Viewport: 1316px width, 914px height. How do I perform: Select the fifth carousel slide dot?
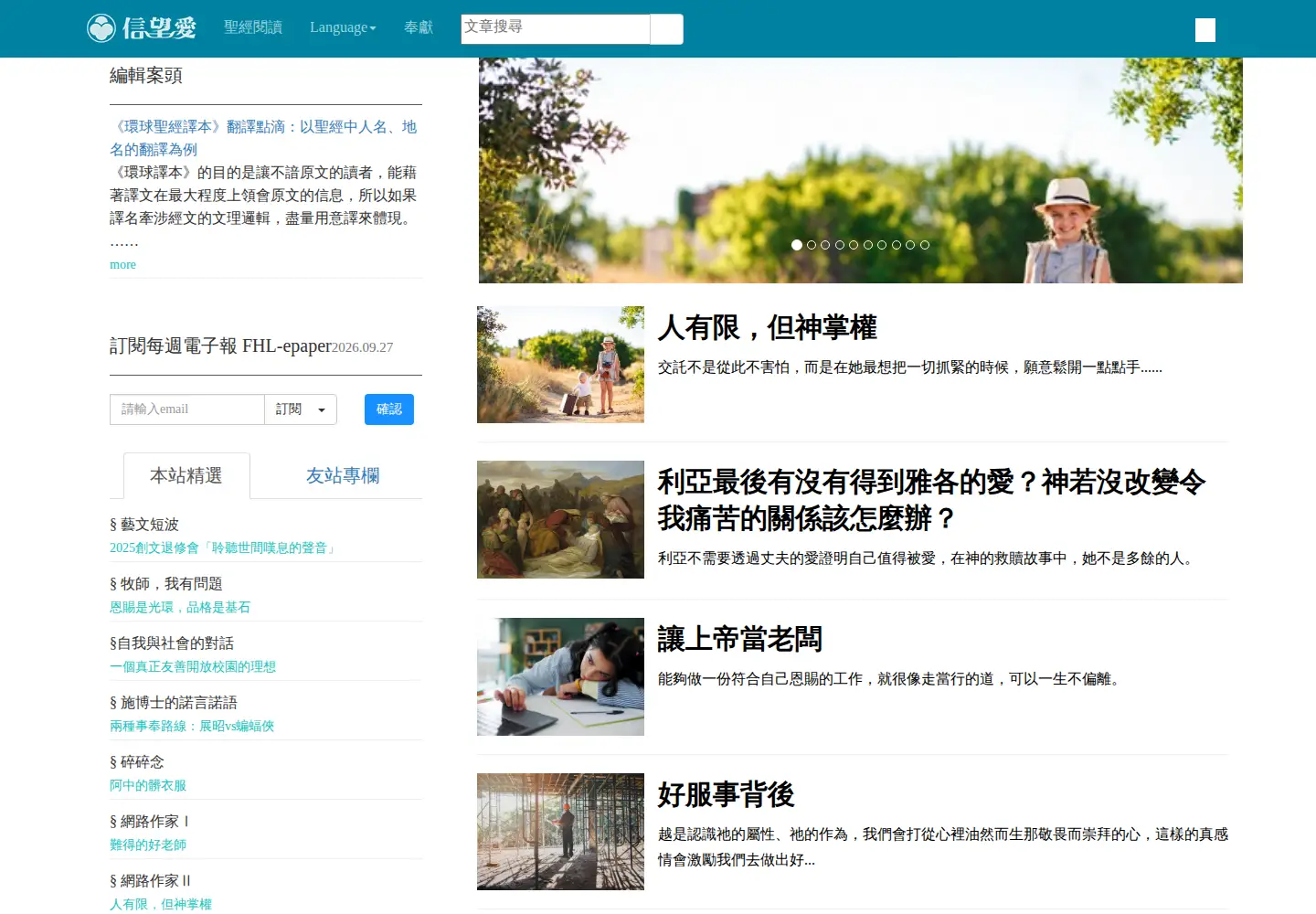click(854, 245)
